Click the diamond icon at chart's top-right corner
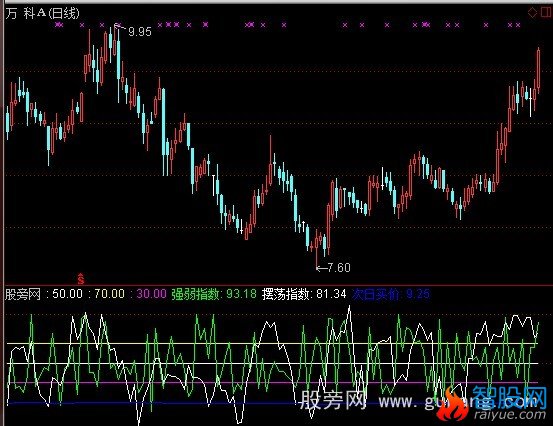The height and width of the screenshot is (426, 553). (532, 13)
